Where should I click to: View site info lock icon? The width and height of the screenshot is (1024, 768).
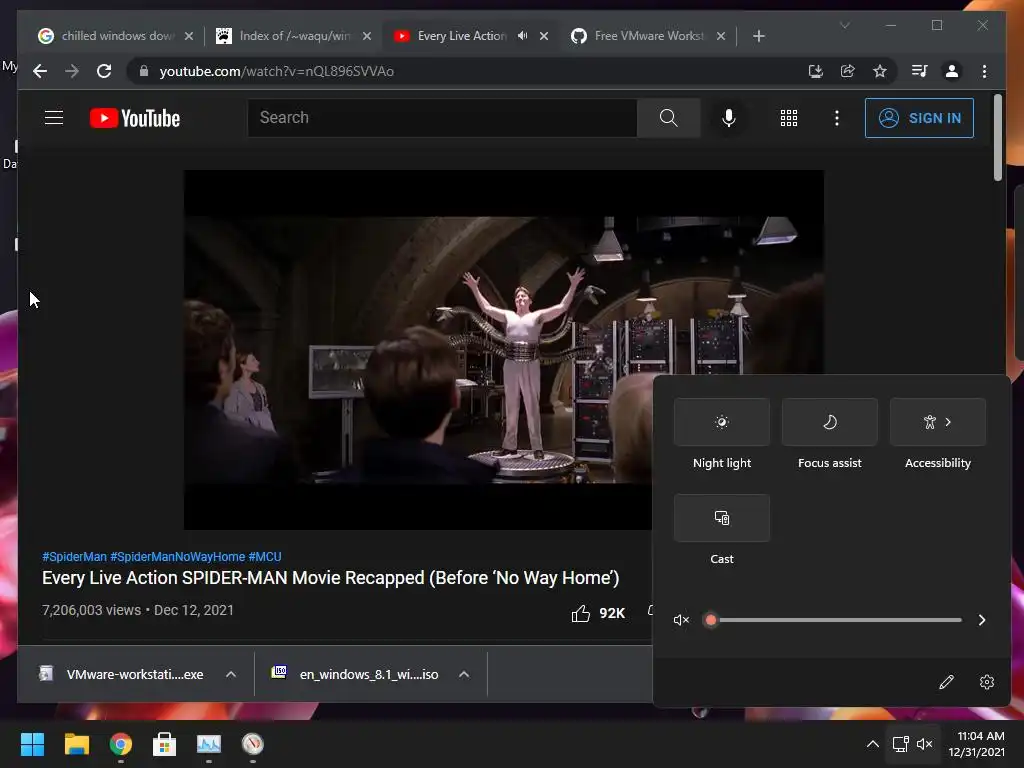pyautogui.click(x=144, y=71)
